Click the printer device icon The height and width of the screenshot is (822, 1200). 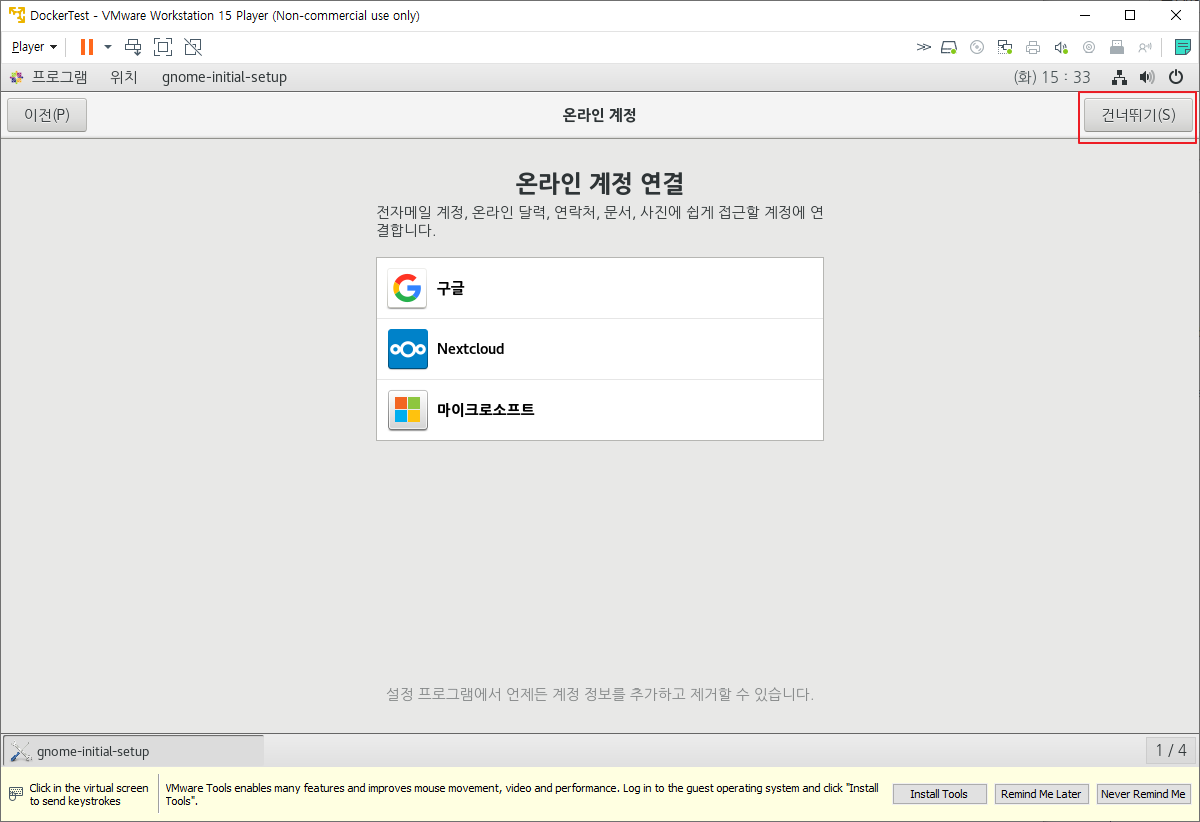coord(1034,47)
